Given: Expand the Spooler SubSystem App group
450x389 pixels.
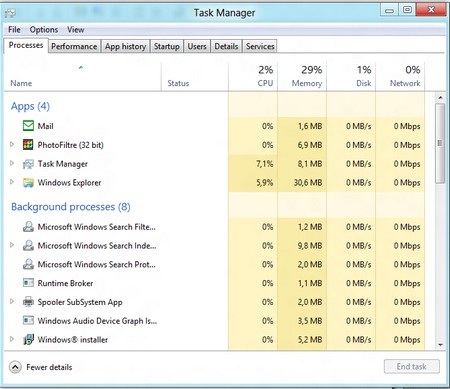Looking at the screenshot, I should [x=12, y=301].
